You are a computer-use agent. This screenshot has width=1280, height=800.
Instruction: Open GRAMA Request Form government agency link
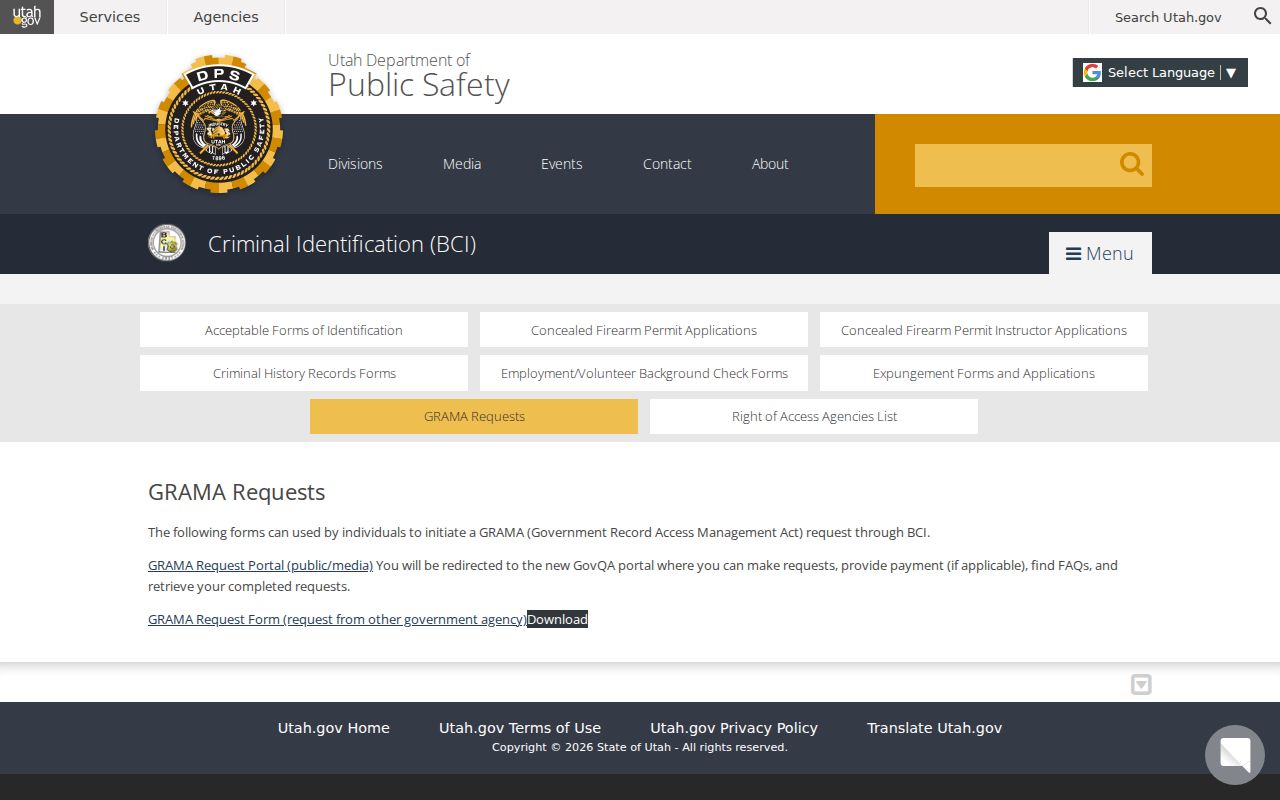(337, 619)
